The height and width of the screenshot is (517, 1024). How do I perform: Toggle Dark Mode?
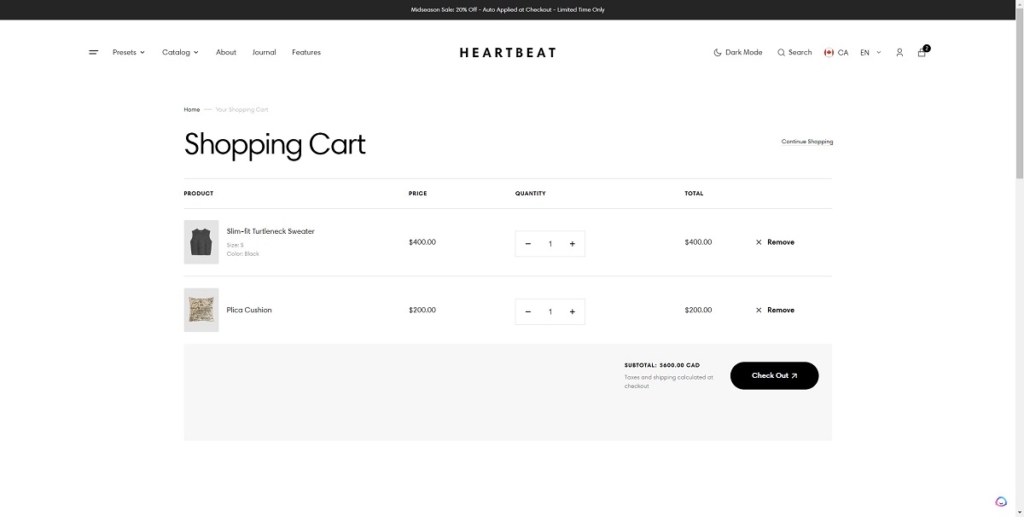pos(738,52)
